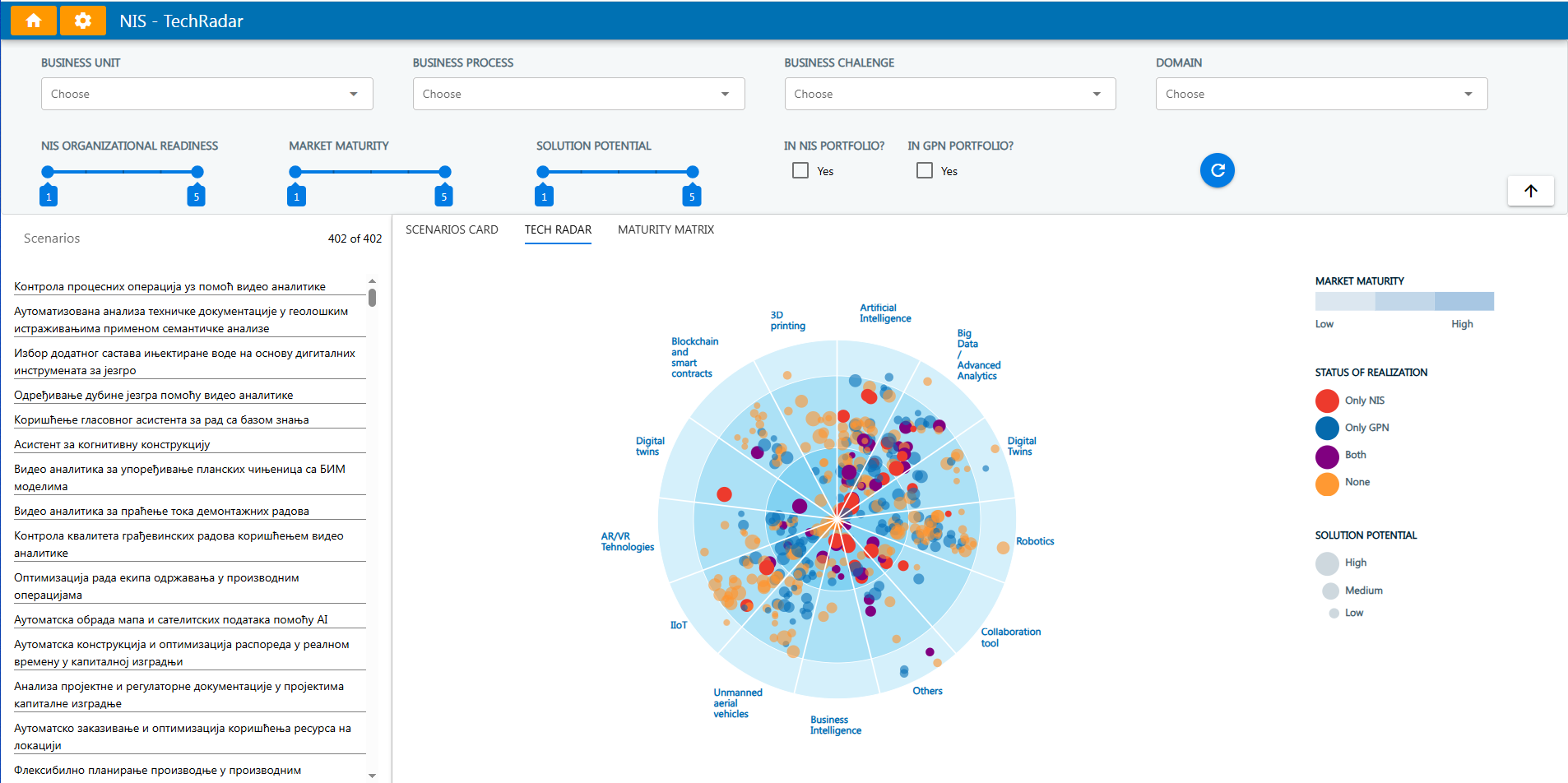This screenshot has width=1568, height=783.
Task: Click Low solution potential legend circle
Action: coord(1334,613)
